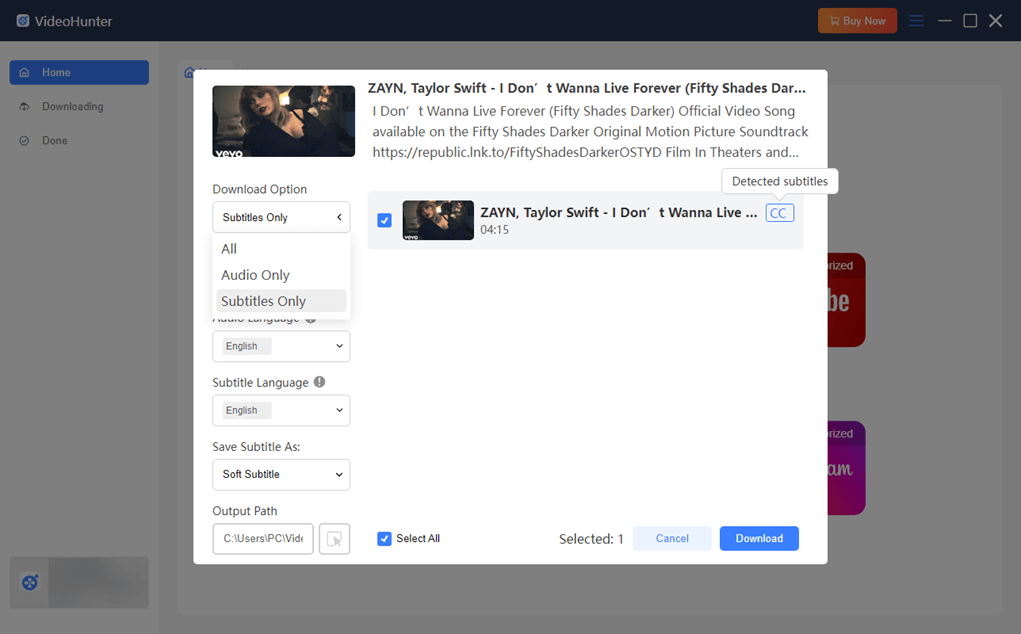Click the large video thumbnail in dialog
The width and height of the screenshot is (1021, 634).
tap(284, 122)
